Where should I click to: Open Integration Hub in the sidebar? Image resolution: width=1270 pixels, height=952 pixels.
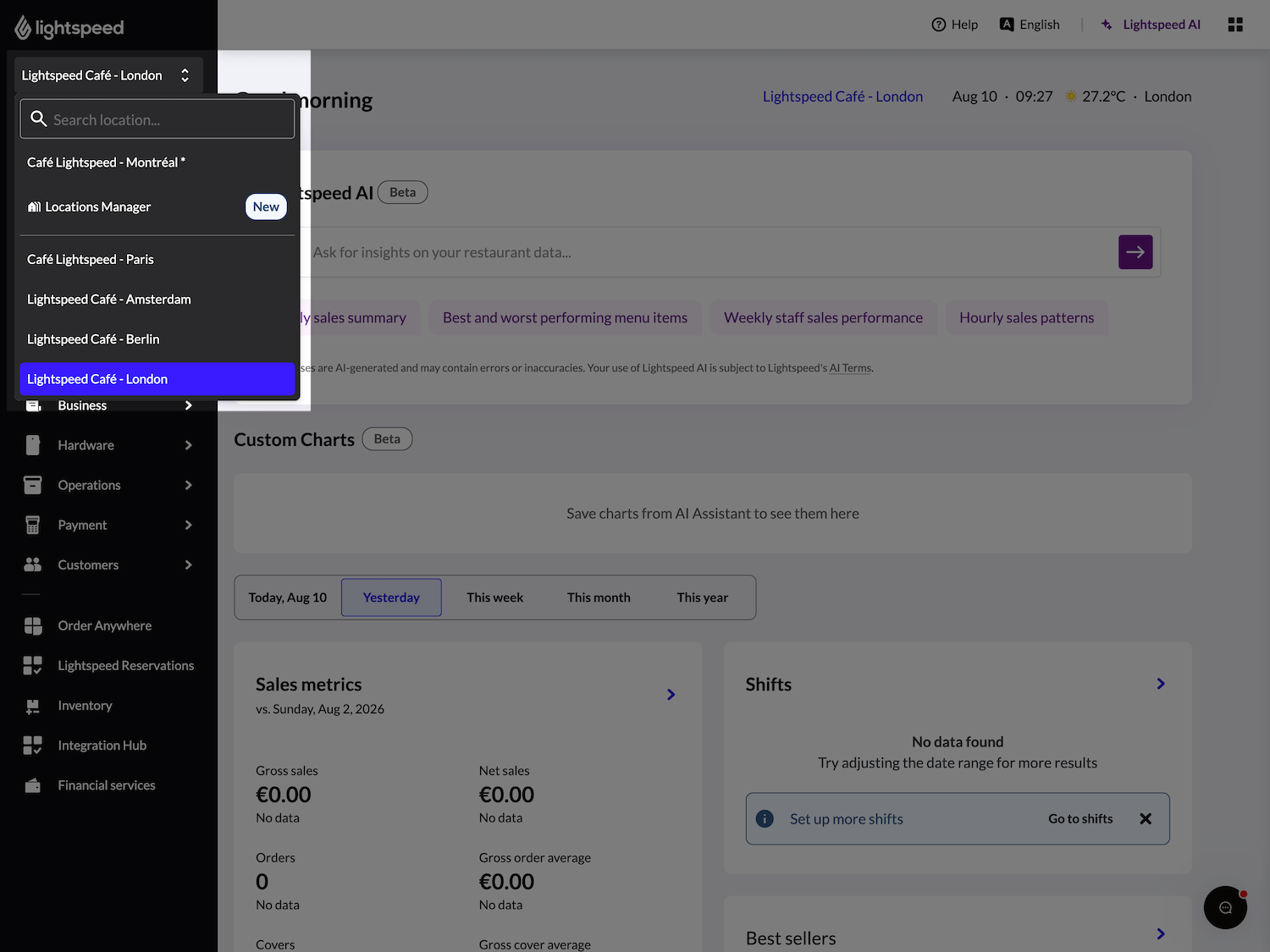[x=102, y=746]
